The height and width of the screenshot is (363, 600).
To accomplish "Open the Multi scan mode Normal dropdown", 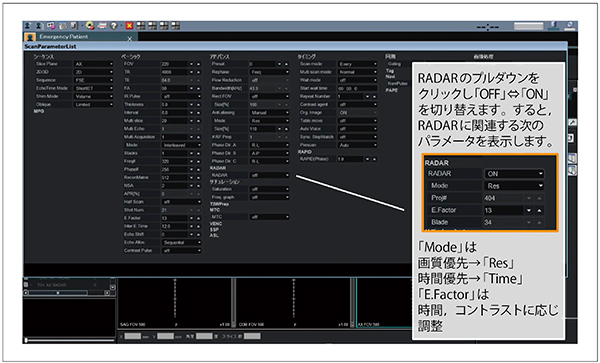I will (x=357, y=72).
